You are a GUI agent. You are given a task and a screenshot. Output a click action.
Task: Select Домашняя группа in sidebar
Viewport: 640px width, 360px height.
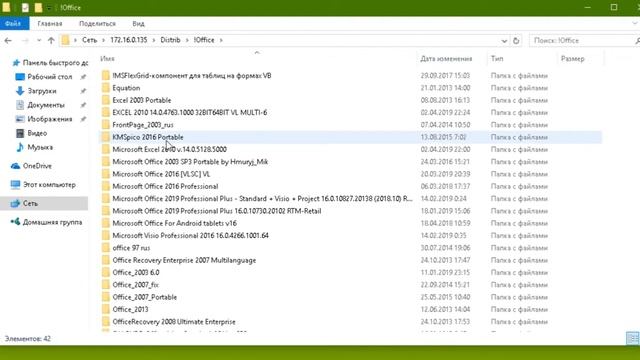[x=52, y=222]
